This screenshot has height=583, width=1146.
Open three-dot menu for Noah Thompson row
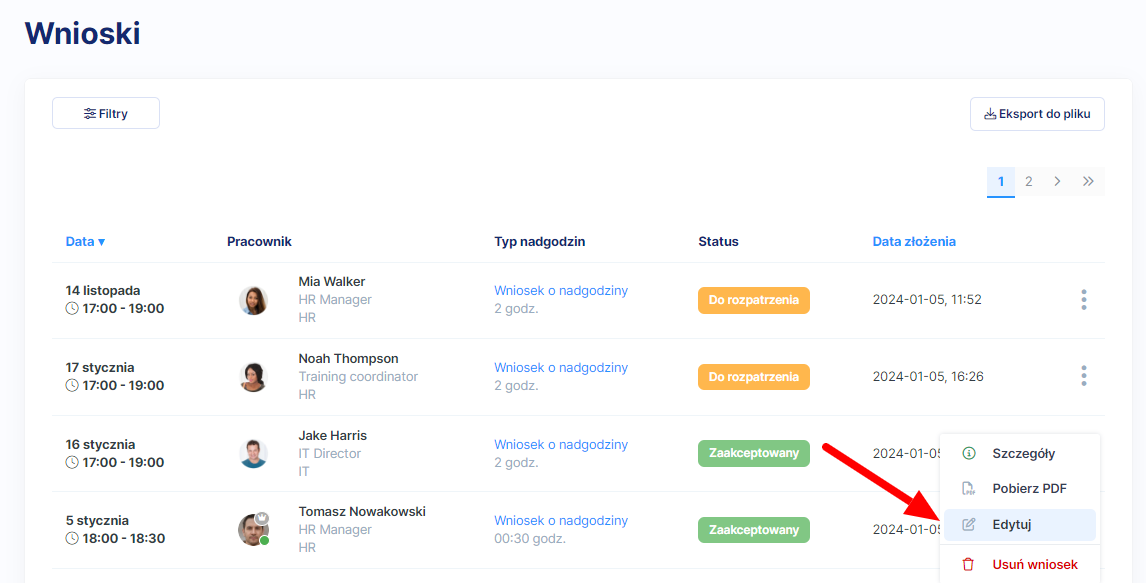pos(1083,376)
